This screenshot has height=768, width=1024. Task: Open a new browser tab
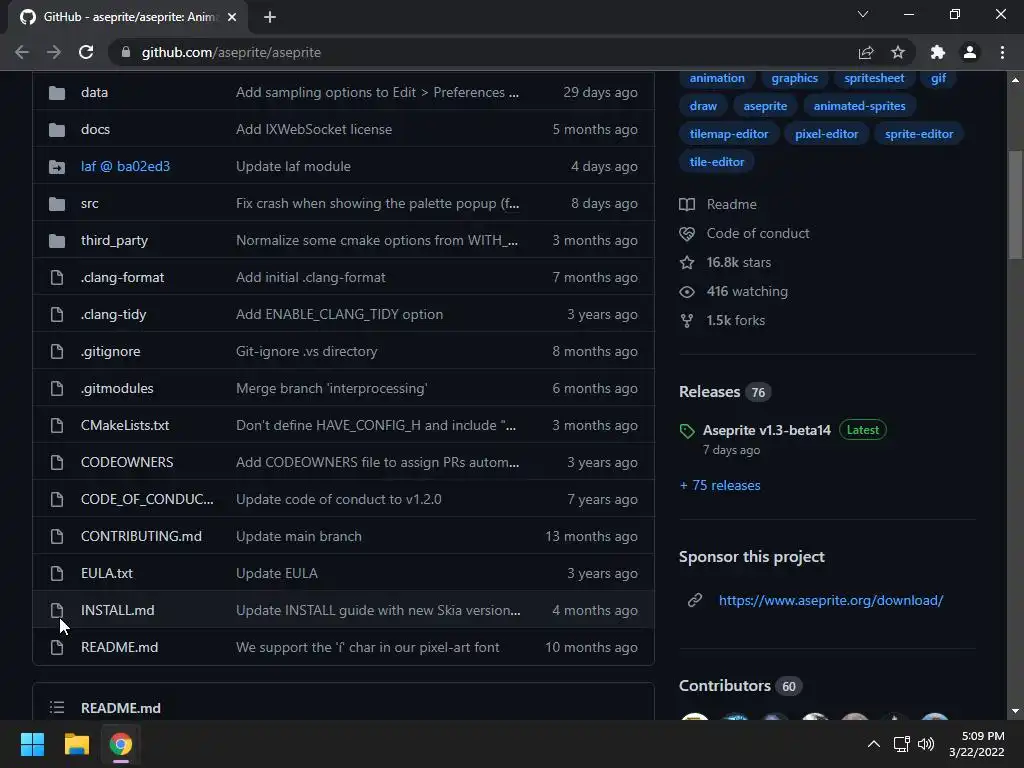[270, 17]
